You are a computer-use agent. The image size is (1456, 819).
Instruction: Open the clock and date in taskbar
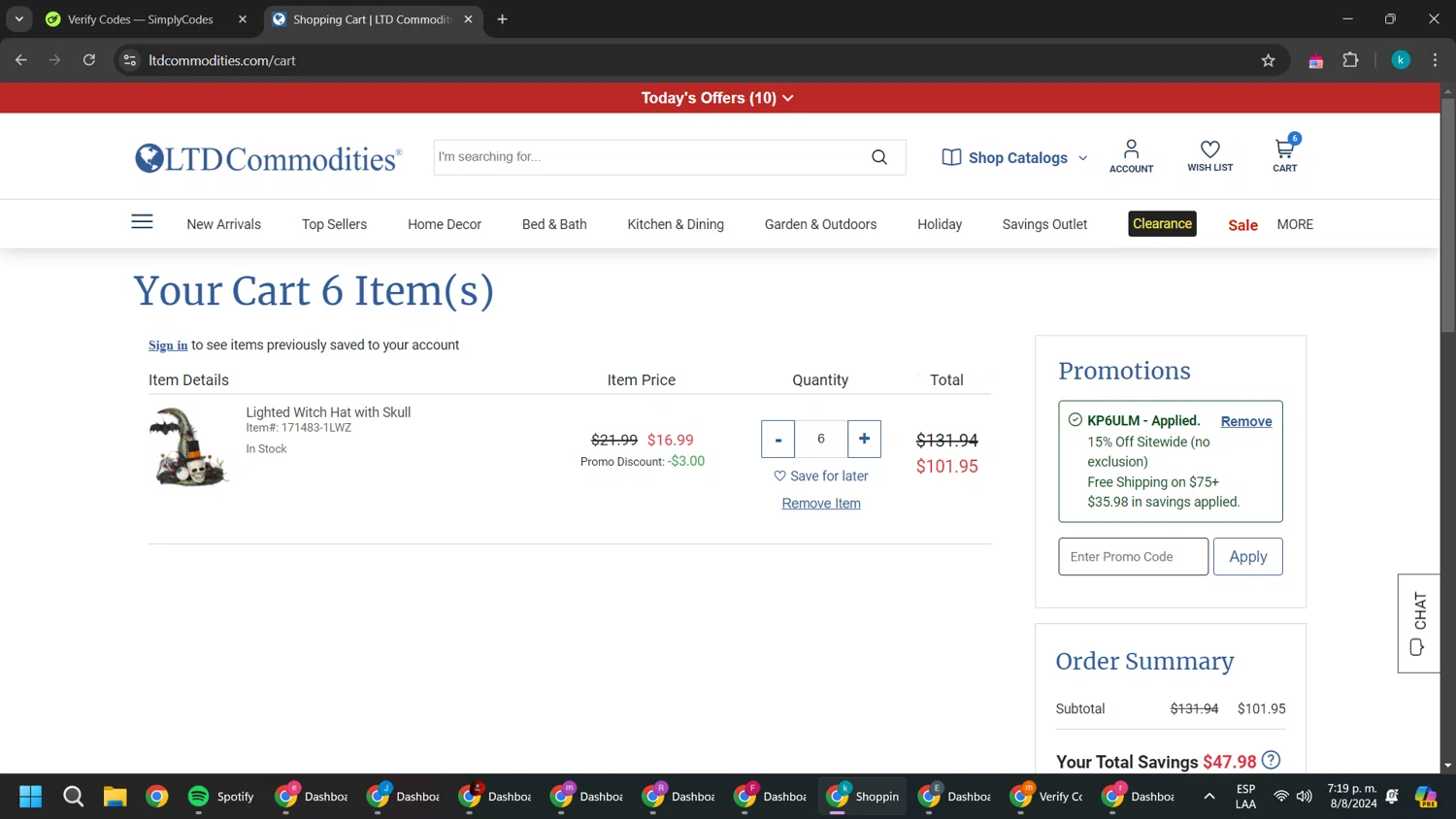pyautogui.click(x=1351, y=796)
